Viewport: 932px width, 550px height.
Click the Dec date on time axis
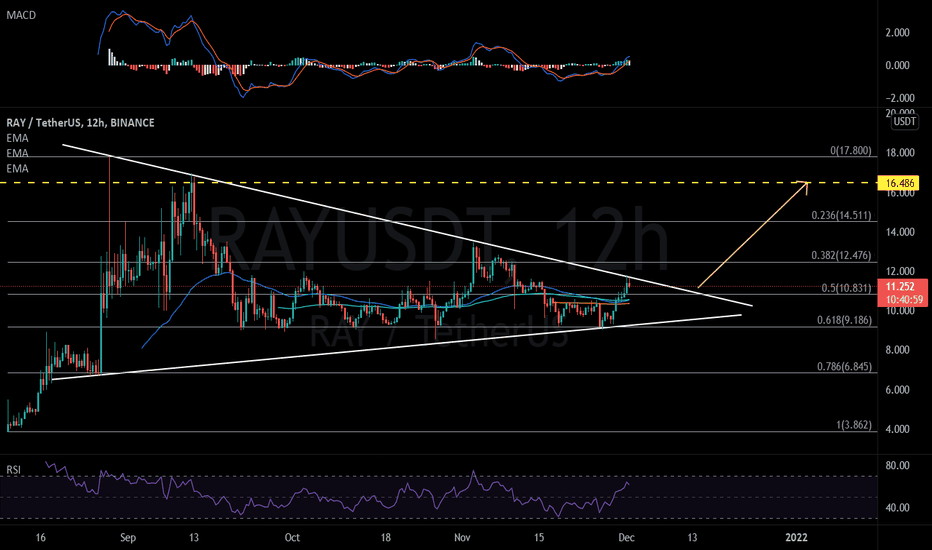pos(626,538)
